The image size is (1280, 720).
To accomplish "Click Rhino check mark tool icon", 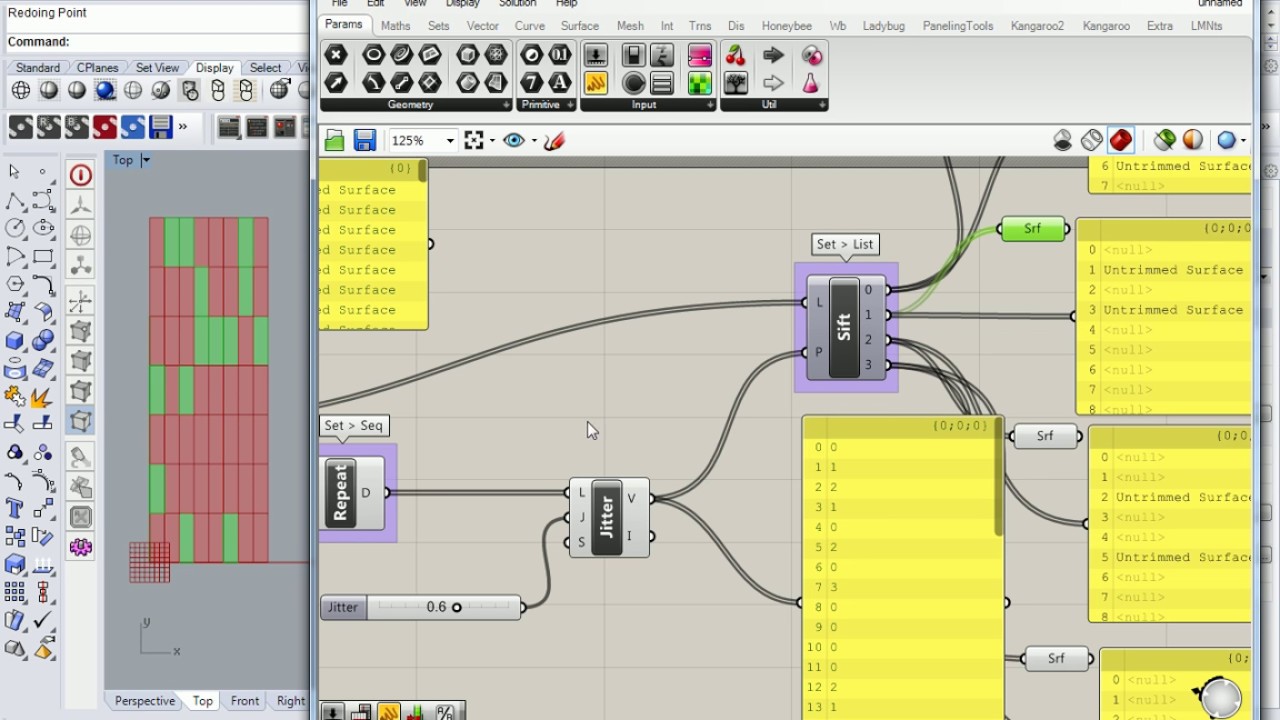I will (x=42, y=621).
